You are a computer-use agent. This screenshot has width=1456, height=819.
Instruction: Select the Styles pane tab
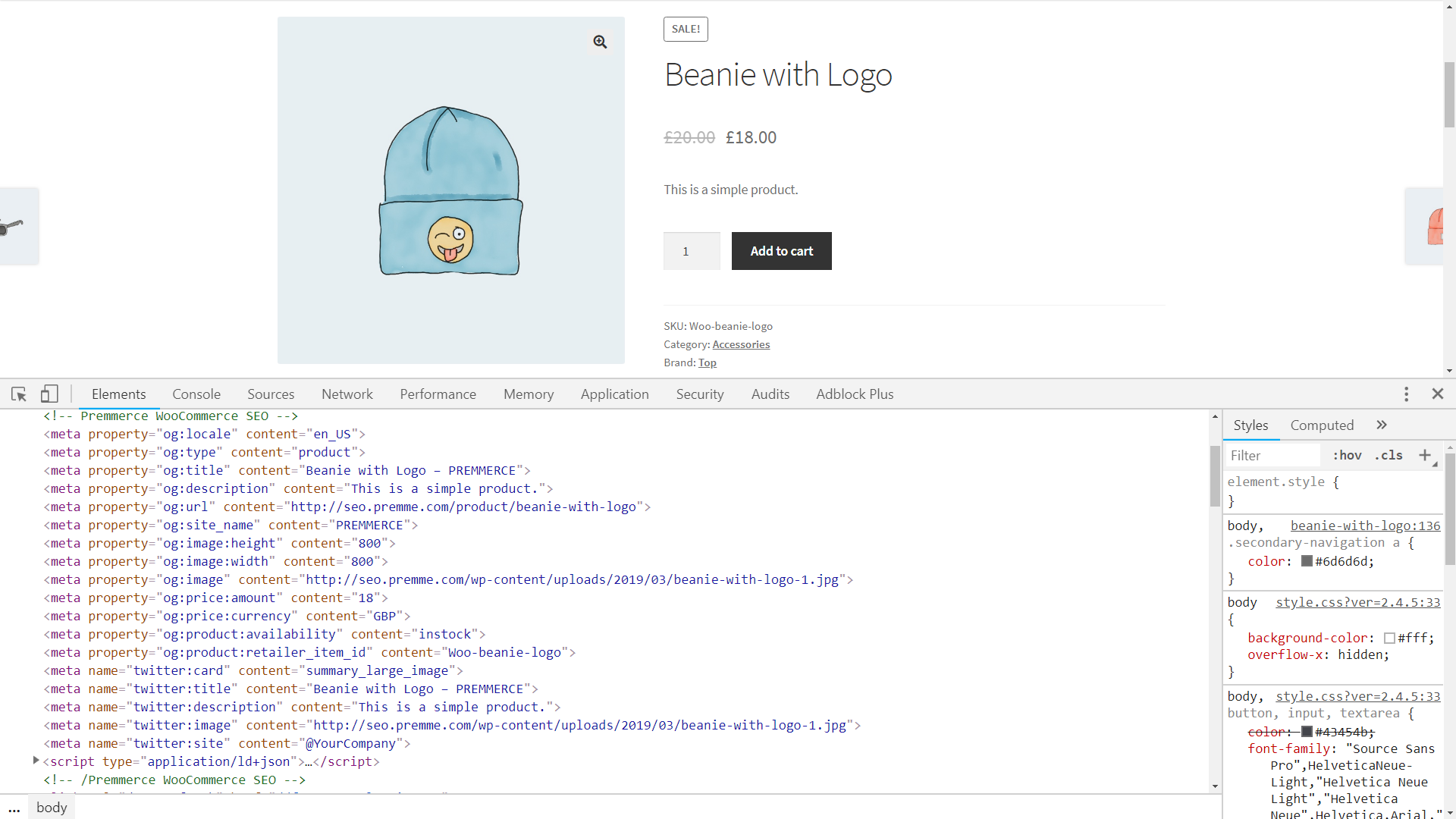click(x=1250, y=425)
